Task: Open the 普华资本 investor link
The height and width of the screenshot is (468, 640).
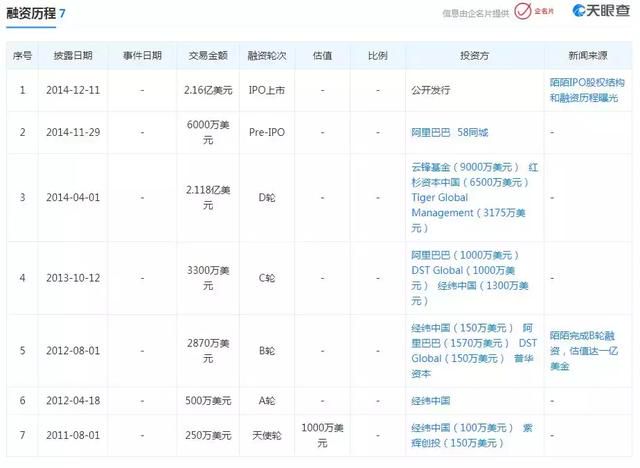Action: point(473,366)
